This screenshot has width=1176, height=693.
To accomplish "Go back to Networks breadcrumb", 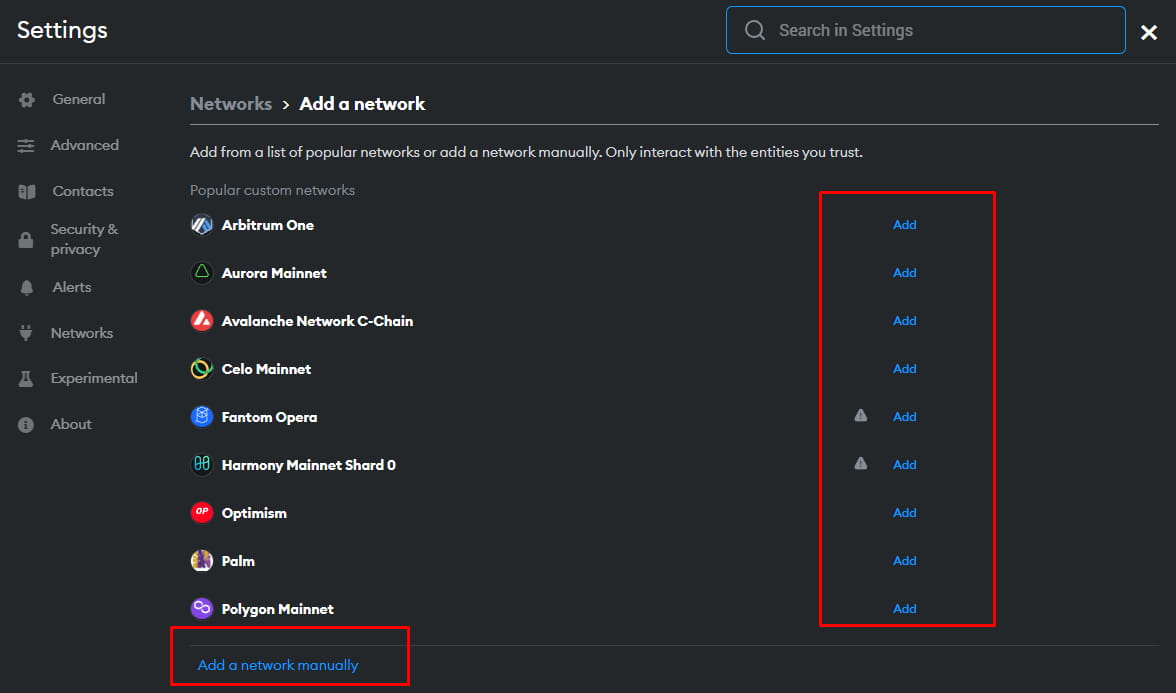I will [231, 104].
